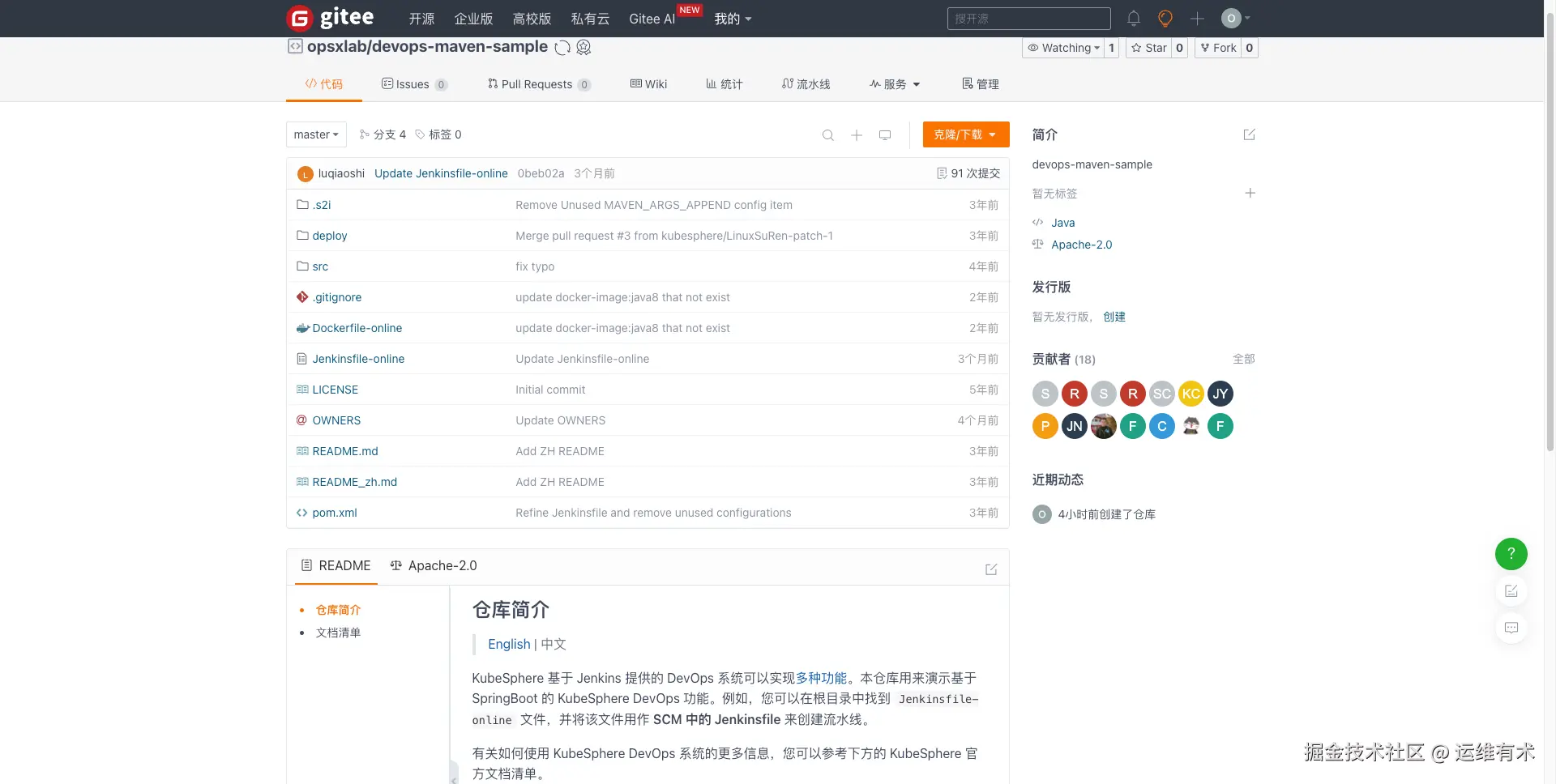
Task: Click the floating comment icon
Action: (x=1511, y=628)
